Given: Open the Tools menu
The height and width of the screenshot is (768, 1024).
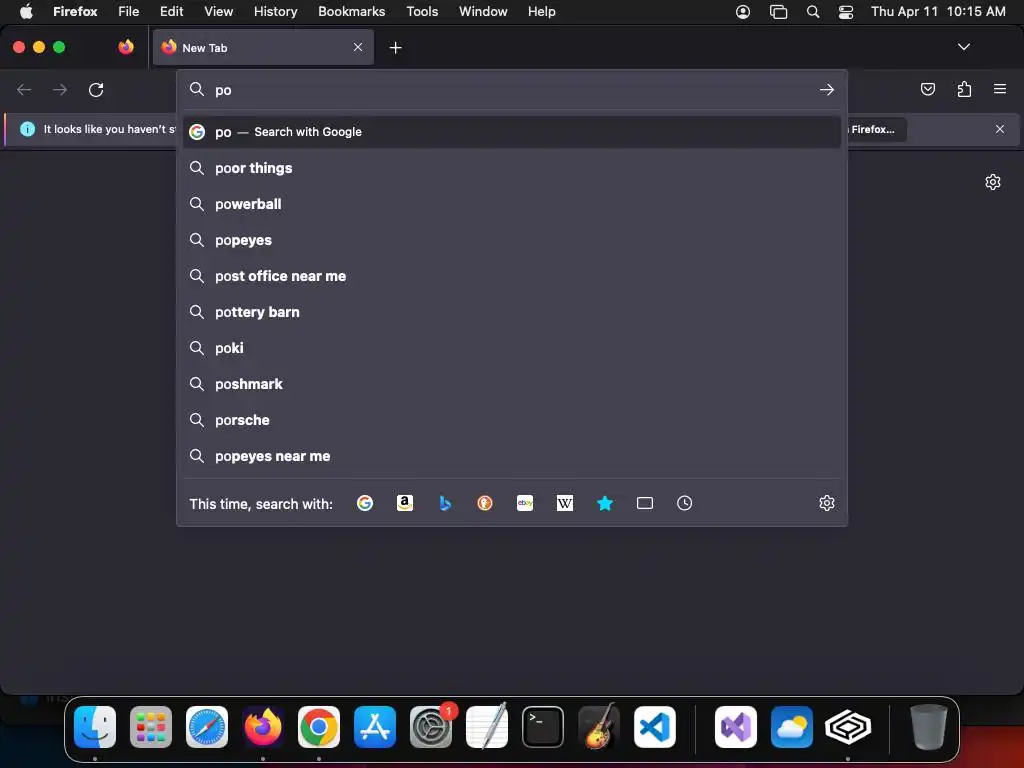Looking at the screenshot, I should (422, 12).
